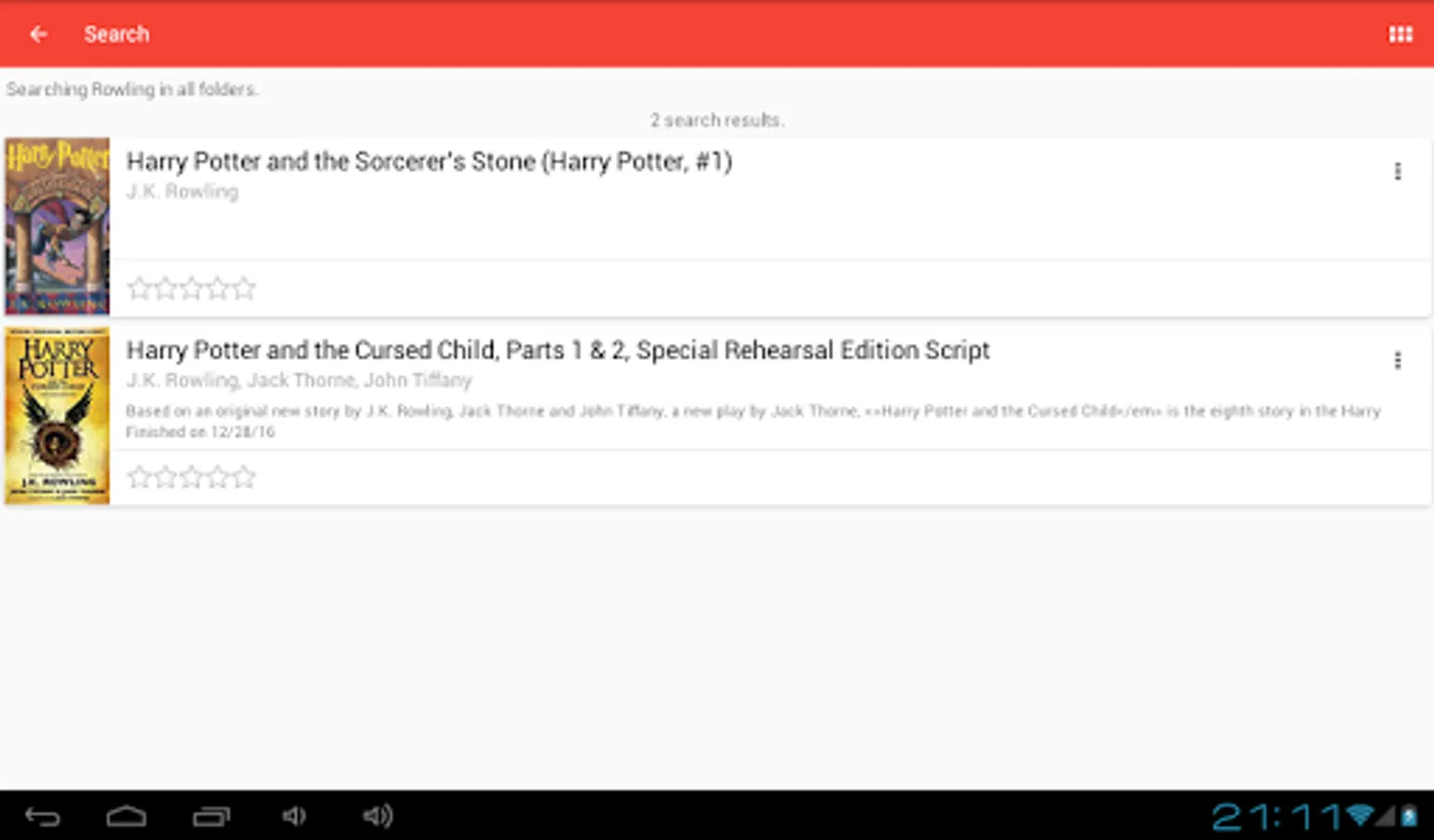Go back using the arrow in red header

click(38, 35)
